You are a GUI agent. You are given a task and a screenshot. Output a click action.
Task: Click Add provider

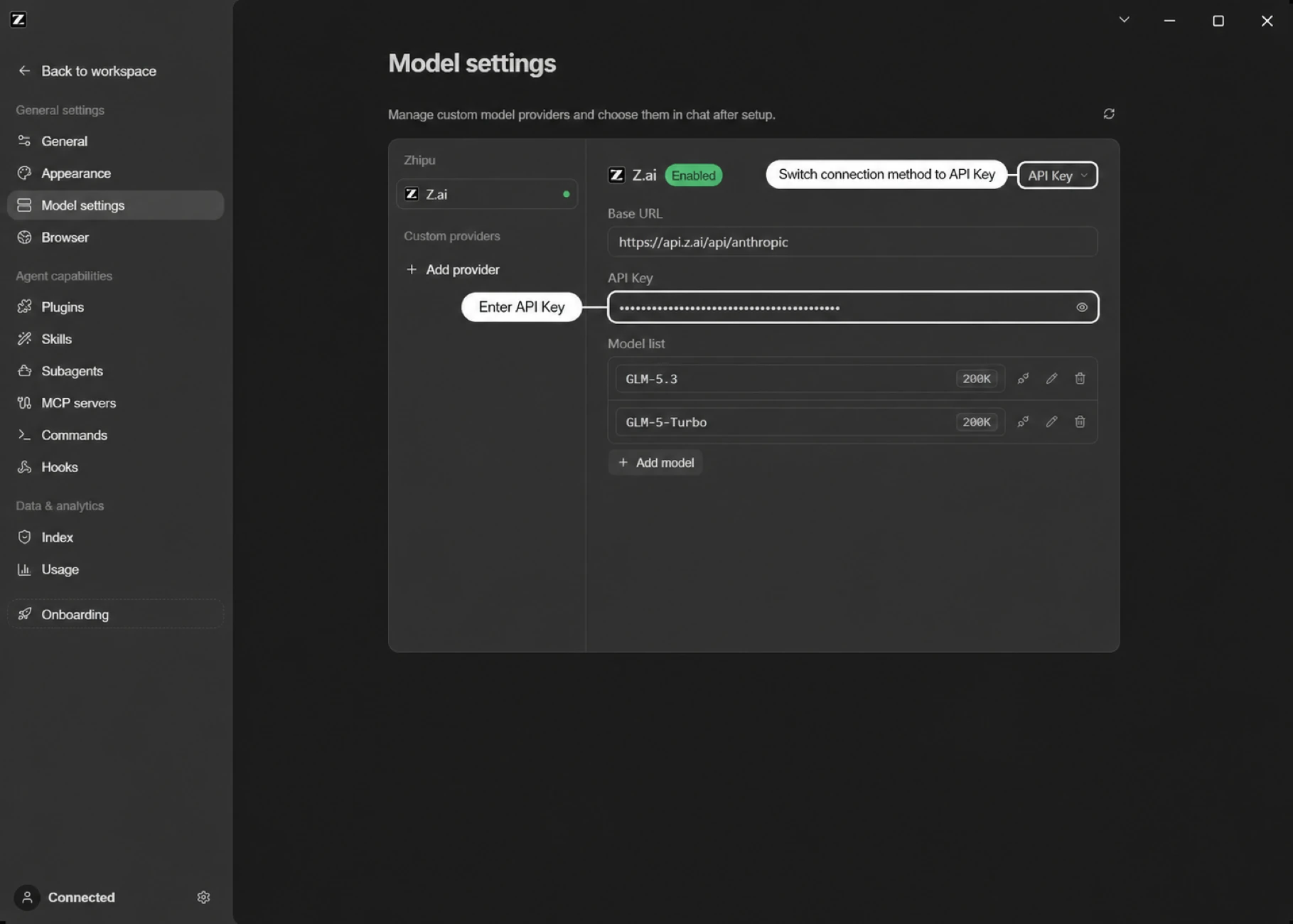tap(452, 269)
